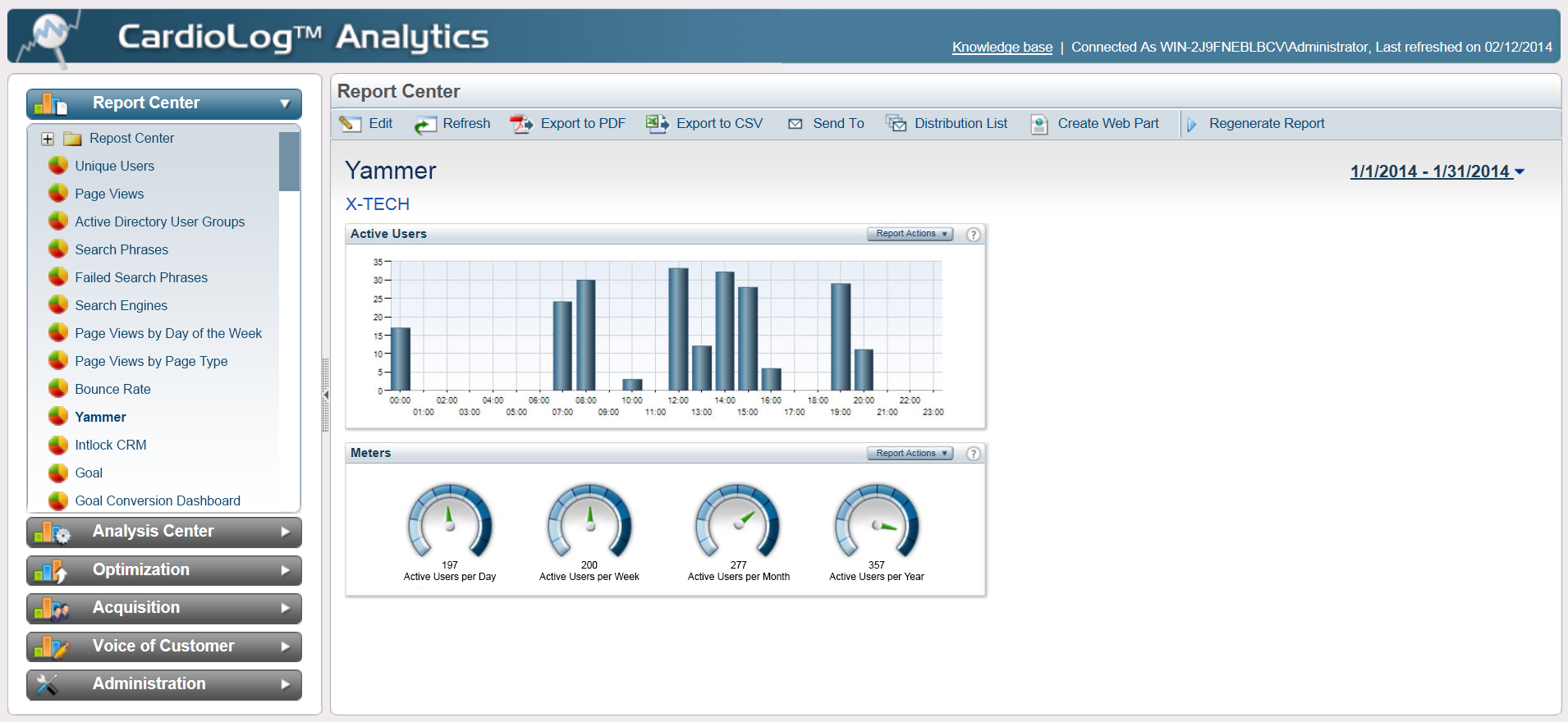This screenshot has height=722, width=1568.
Task: Open the date range dropdown 1/1/2014 - 1/31/2014
Action: click(x=1437, y=171)
